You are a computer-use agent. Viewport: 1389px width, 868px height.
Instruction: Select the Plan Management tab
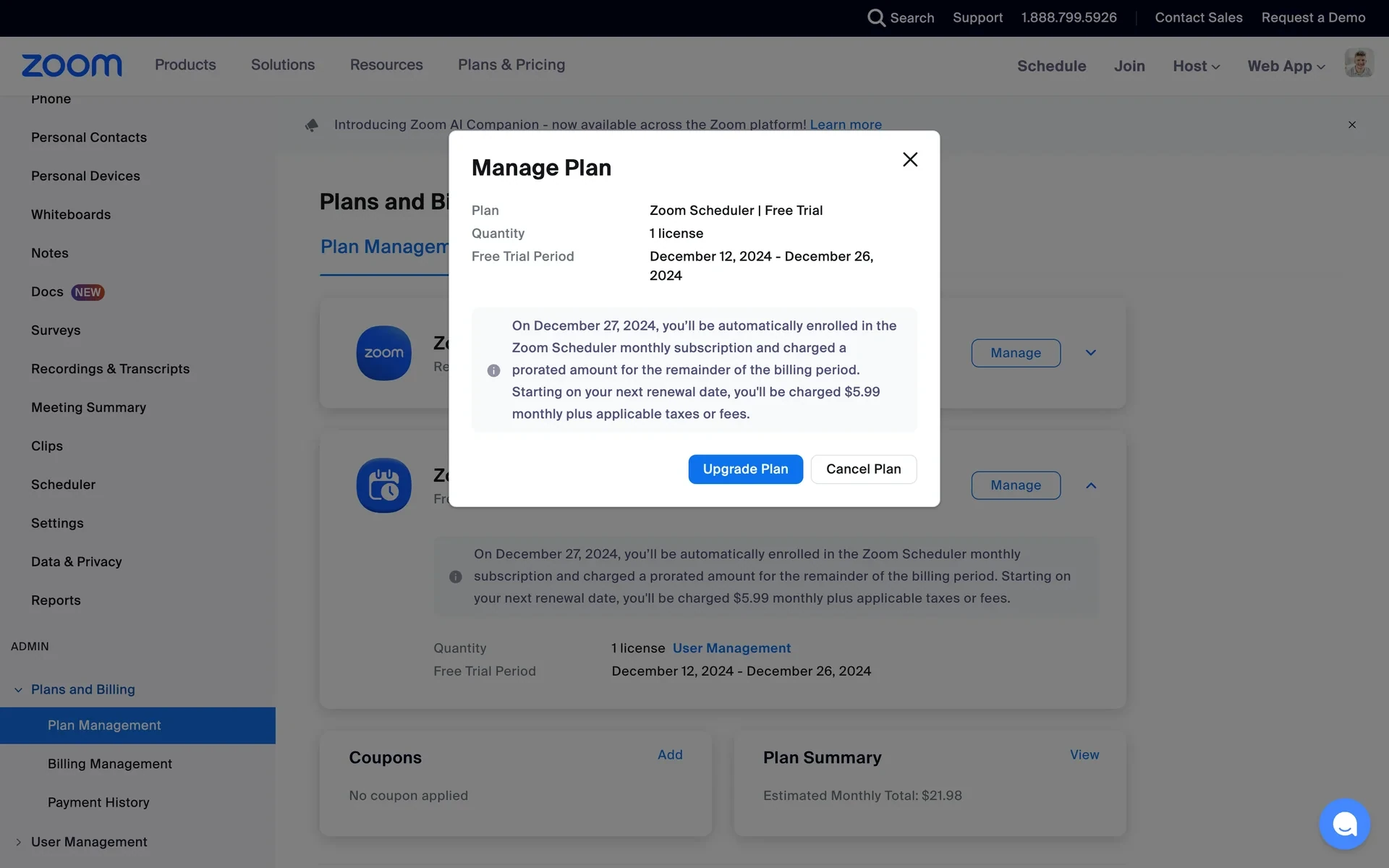[x=384, y=247]
